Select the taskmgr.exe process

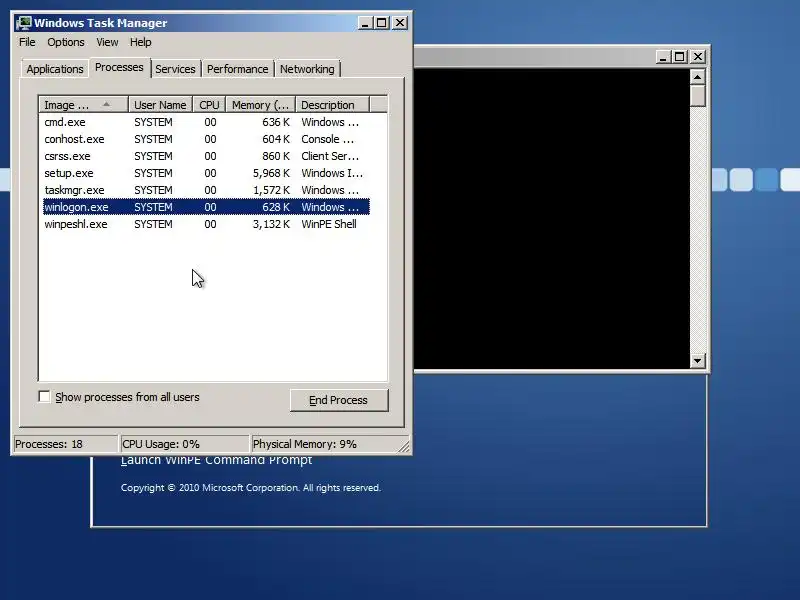206,190
